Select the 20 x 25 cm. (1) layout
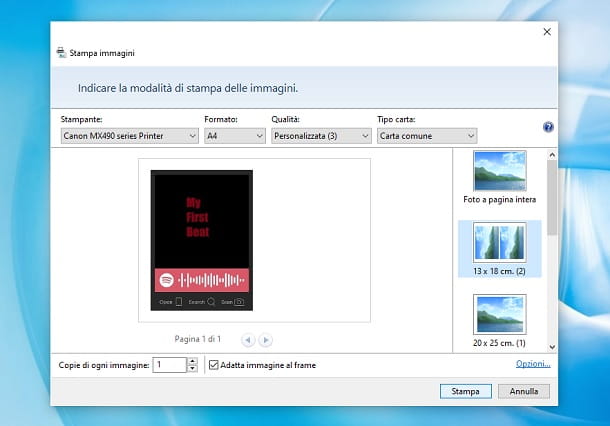Screen dimensions: 610x426 pyautogui.click(x=500, y=321)
